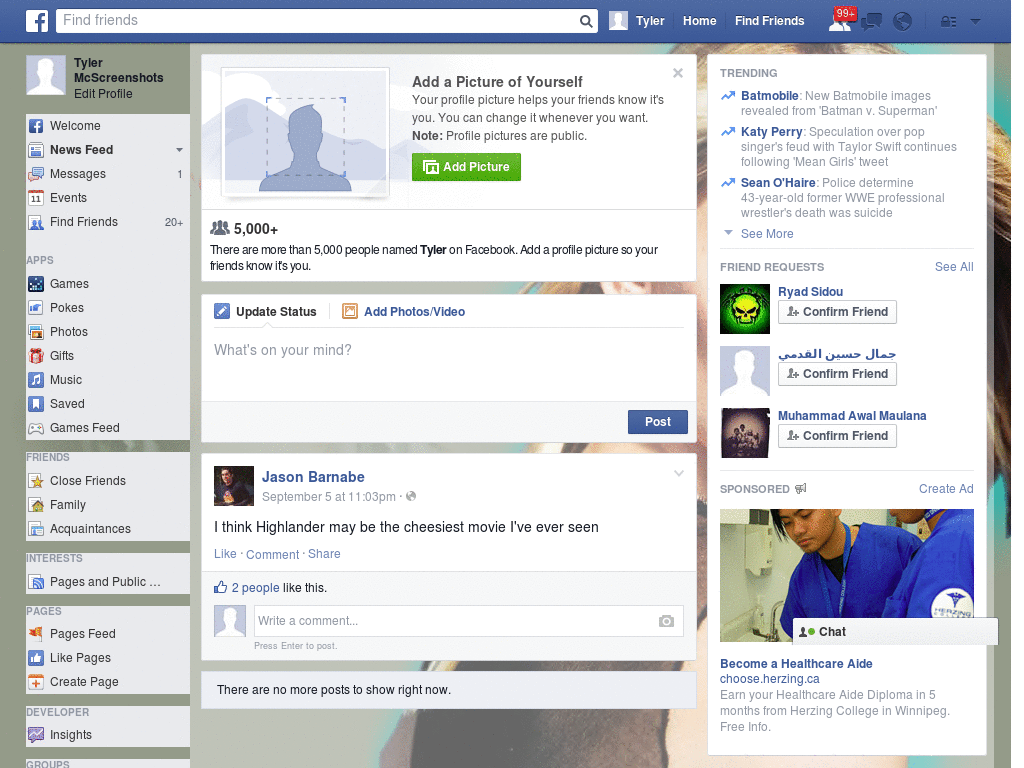The height and width of the screenshot is (768, 1024).
Task: Share Jason Barnabe's post
Action: coord(324,554)
